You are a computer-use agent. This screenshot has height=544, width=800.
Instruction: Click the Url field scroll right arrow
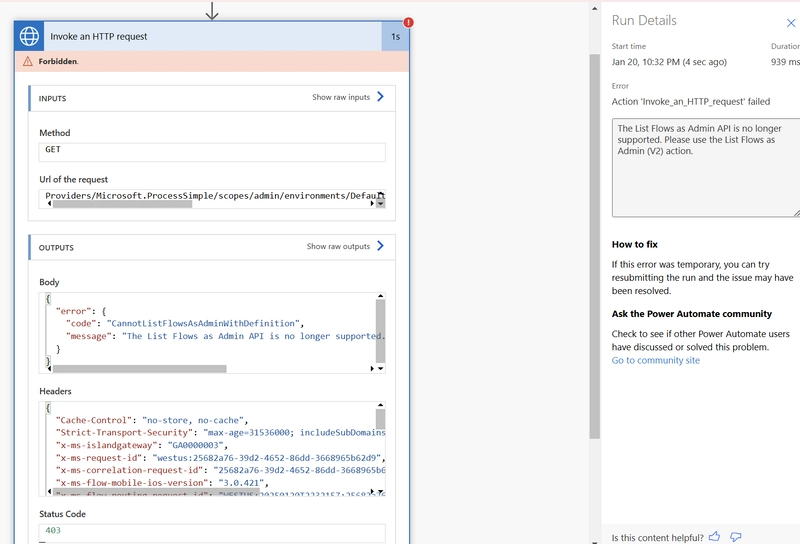tap(372, 204)
